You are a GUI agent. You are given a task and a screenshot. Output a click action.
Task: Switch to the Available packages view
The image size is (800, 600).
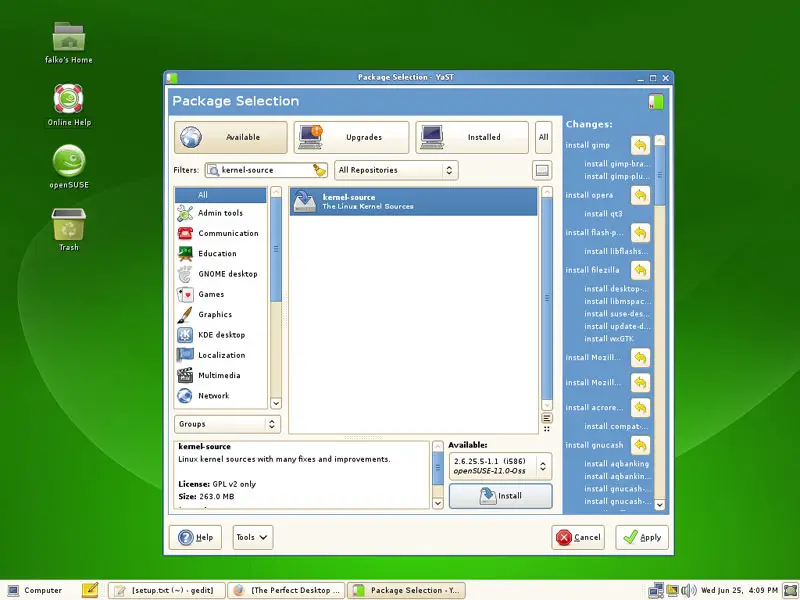tap(231, 137)
